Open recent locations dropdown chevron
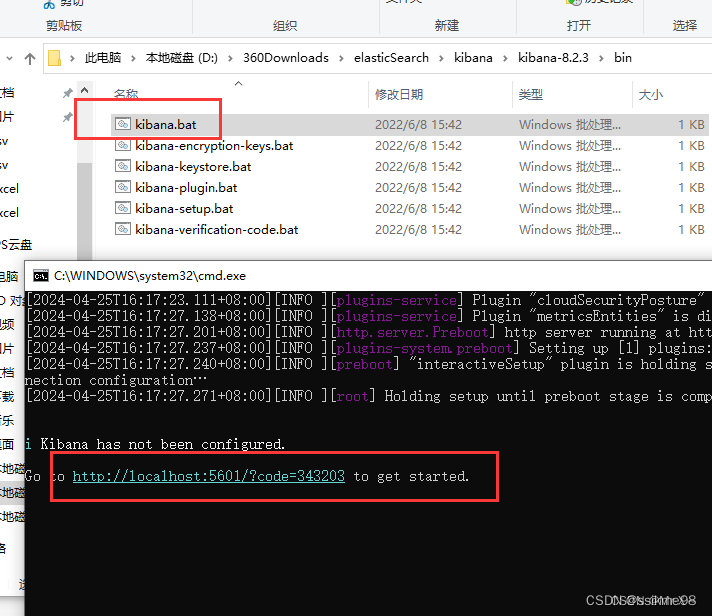This screenshot has width=712, height=616. [x=10, y=58]
